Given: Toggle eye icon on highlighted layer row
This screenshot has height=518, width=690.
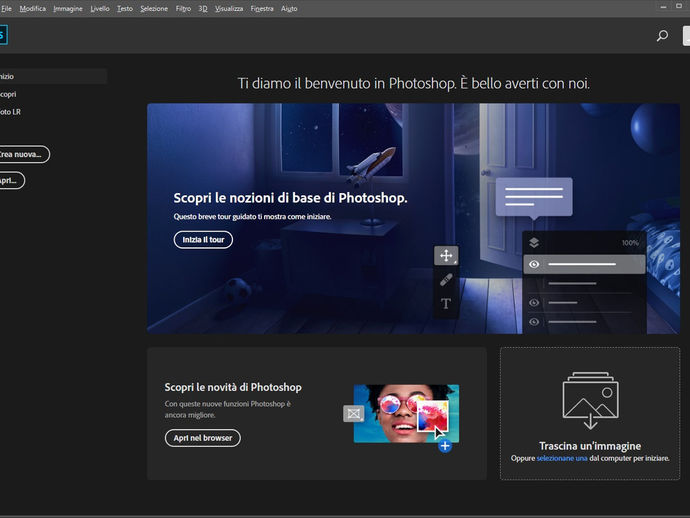Looking at the screenshot, I should pyautogui.click(x=534, y=264).
